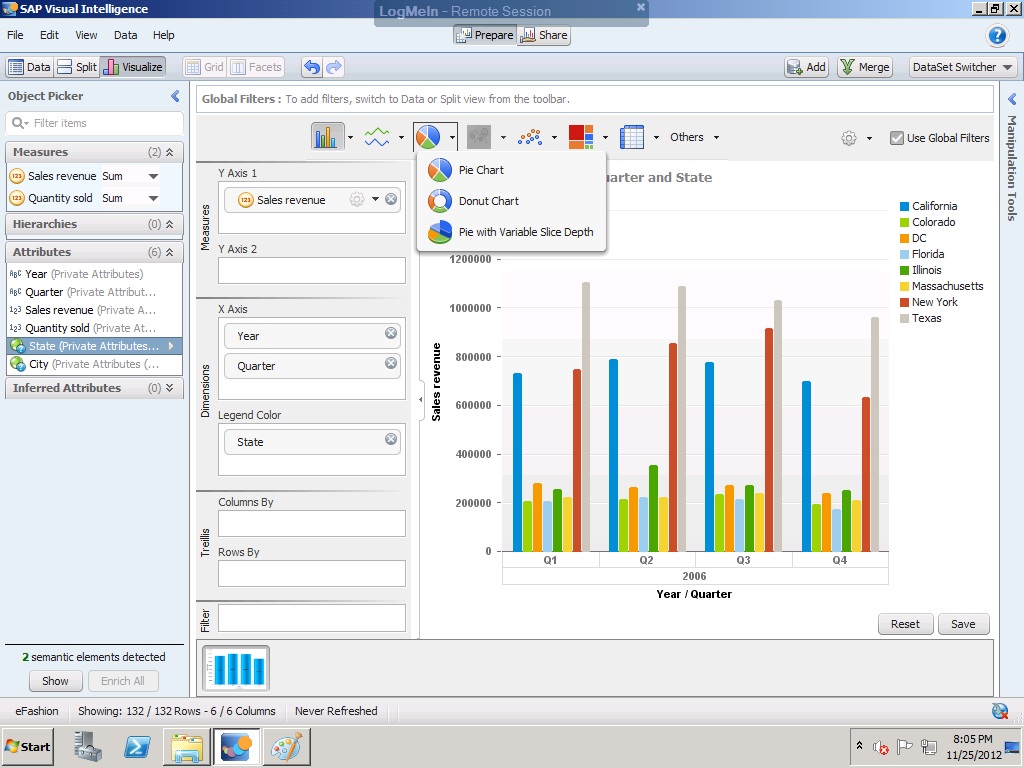Switch to Split view
Image resolution: width=1024 pixels, height=768 pixels.
click(77, 67)
